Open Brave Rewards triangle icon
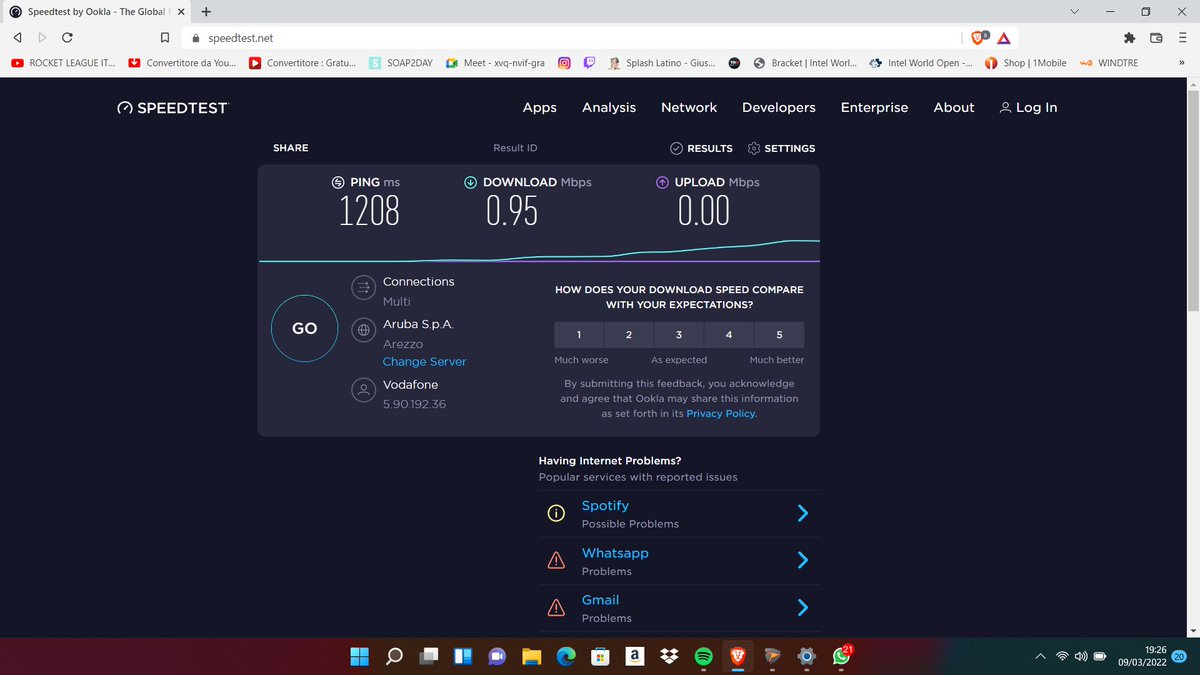Viewport: 1200px width, 675px height. point(1003,38)
